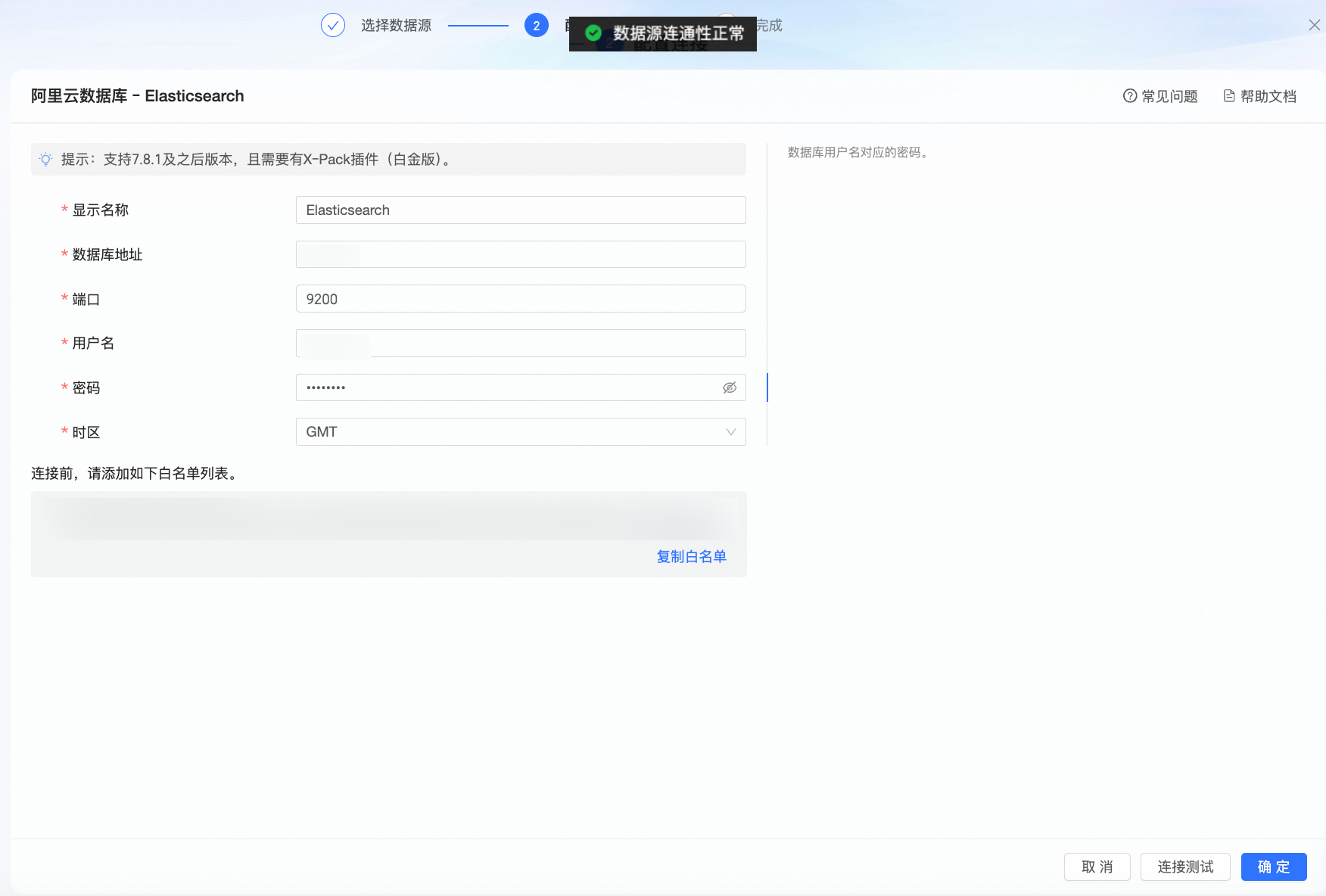Focus the 密码 password input field

pos(521,387)
